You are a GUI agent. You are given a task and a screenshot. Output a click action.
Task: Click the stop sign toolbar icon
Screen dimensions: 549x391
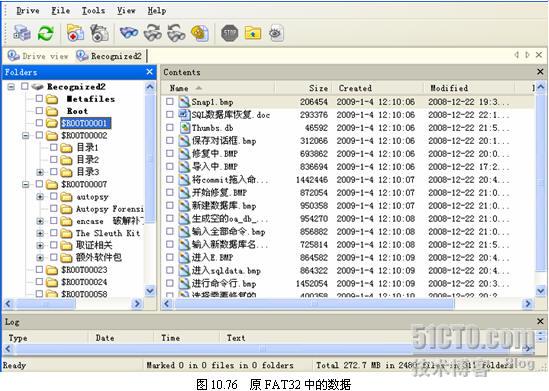230,34
